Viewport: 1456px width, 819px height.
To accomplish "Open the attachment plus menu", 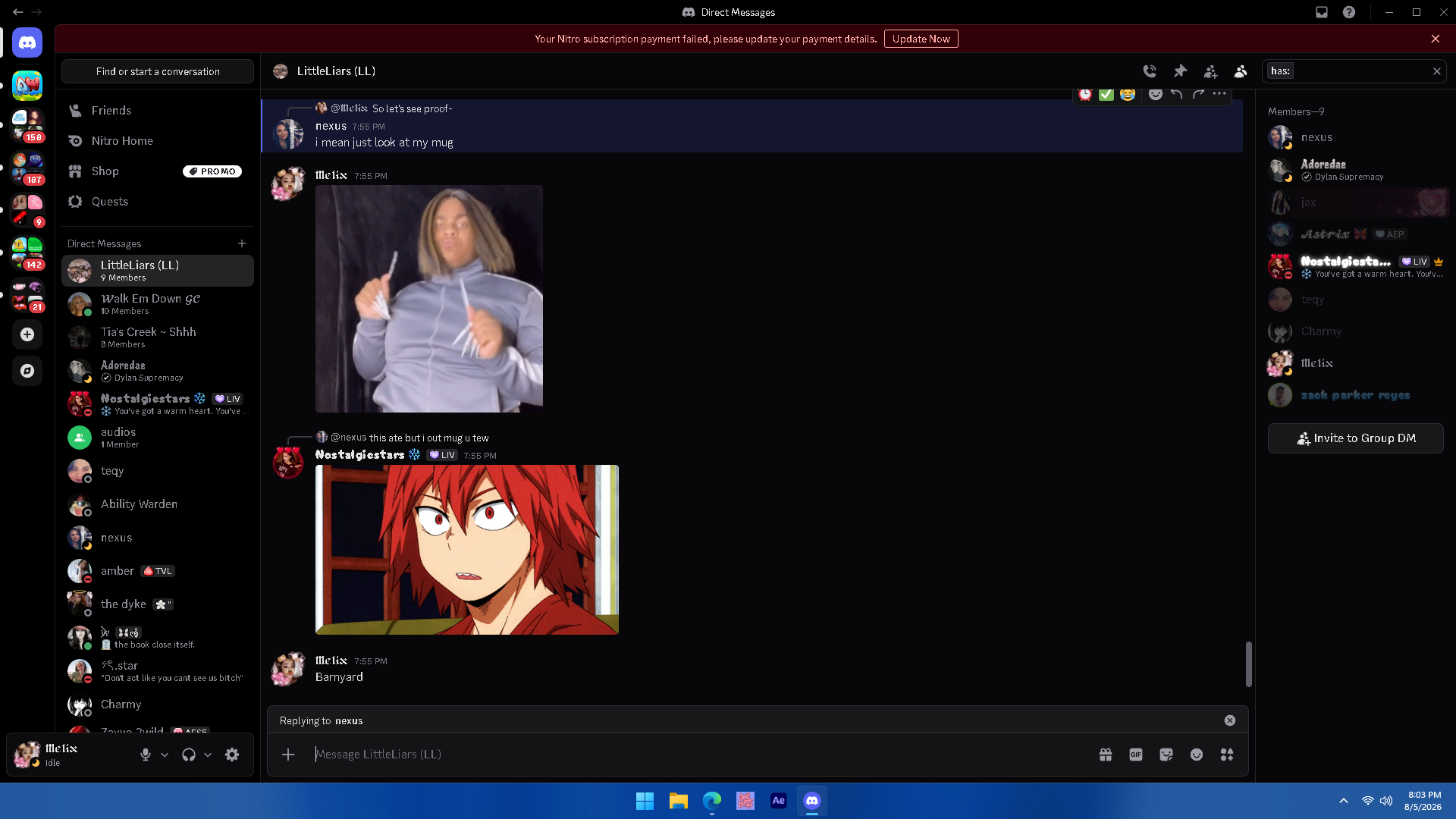I will click(x=288, y=755).
